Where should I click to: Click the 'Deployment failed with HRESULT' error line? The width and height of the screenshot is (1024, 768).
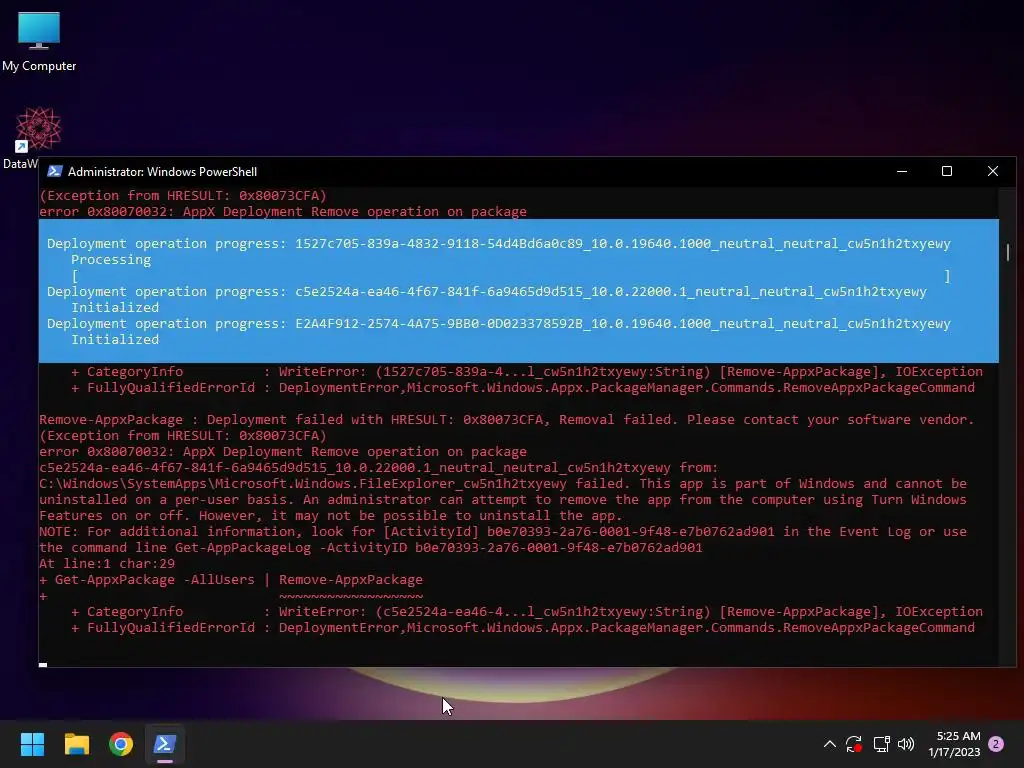(507, 420)
